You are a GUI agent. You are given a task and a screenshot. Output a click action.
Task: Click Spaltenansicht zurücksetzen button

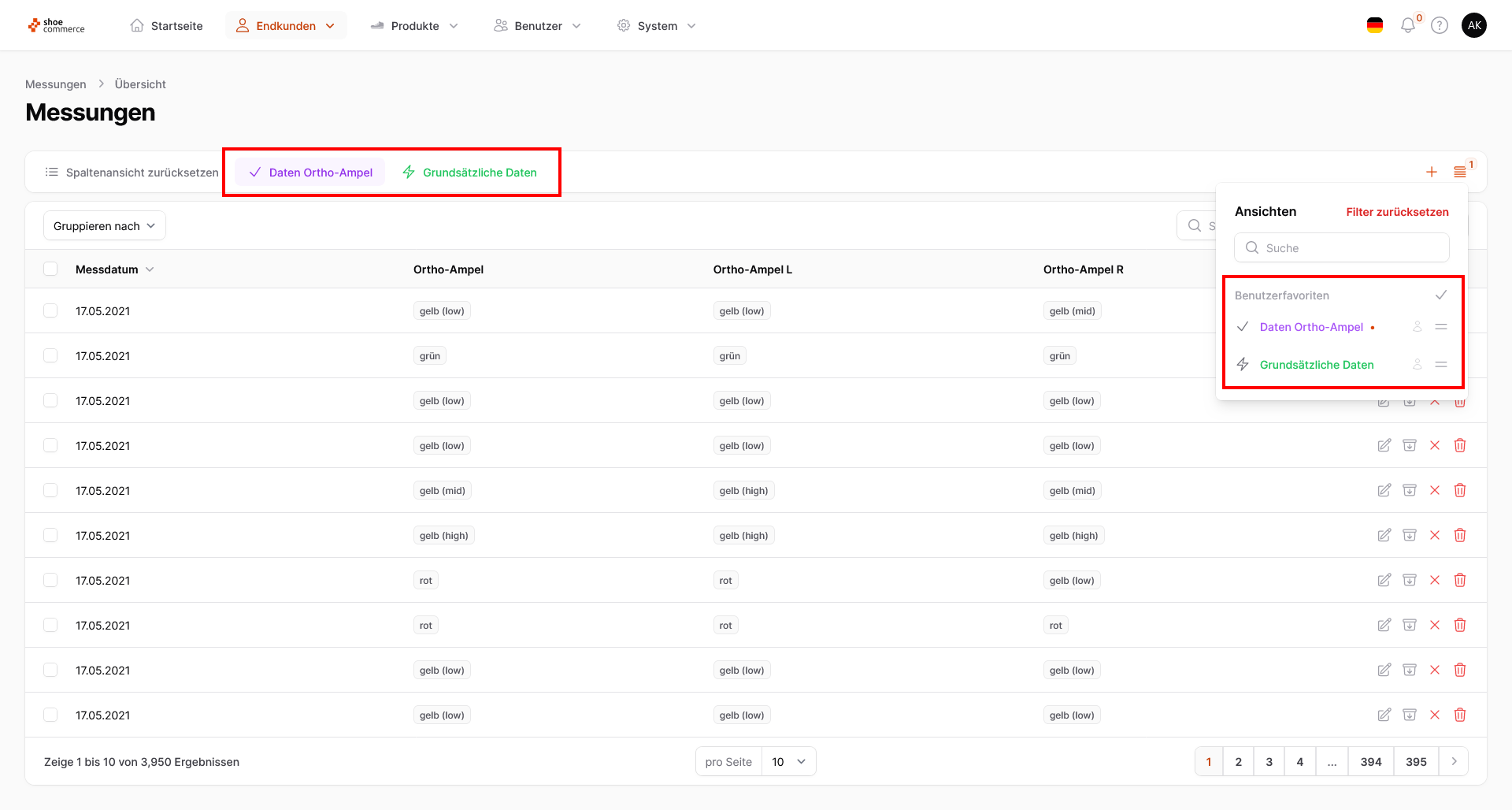click(x=132, y=173)
